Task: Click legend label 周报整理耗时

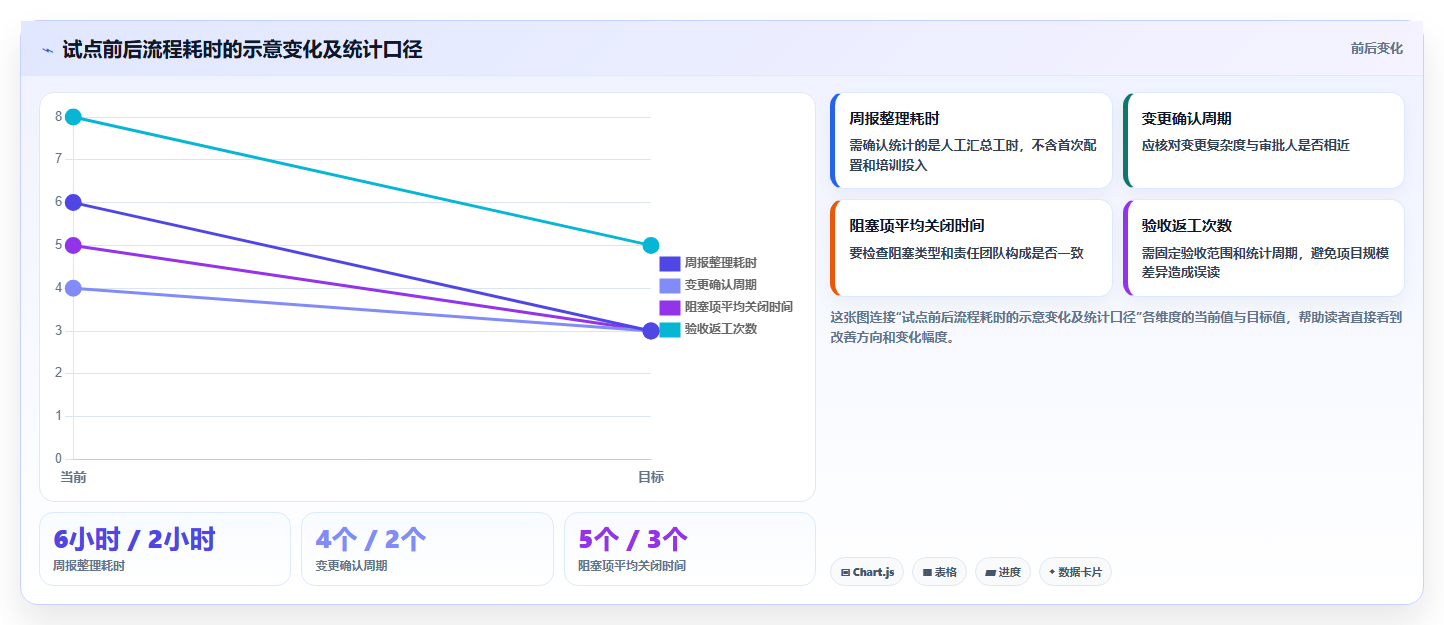Action: coord(721,263)
